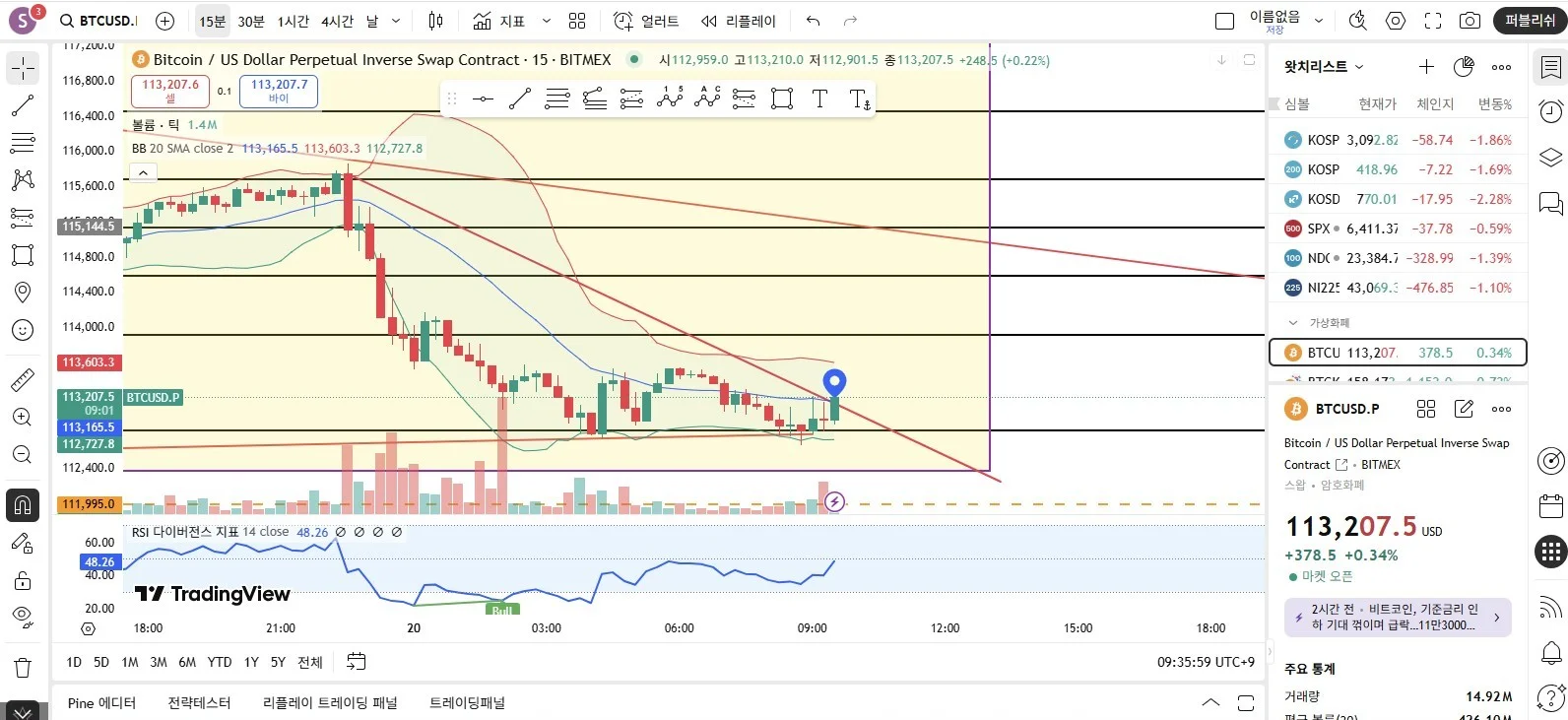Switch to the 1시간 timeframe
Screen dimensions: 1568x720
pos(294,21)
